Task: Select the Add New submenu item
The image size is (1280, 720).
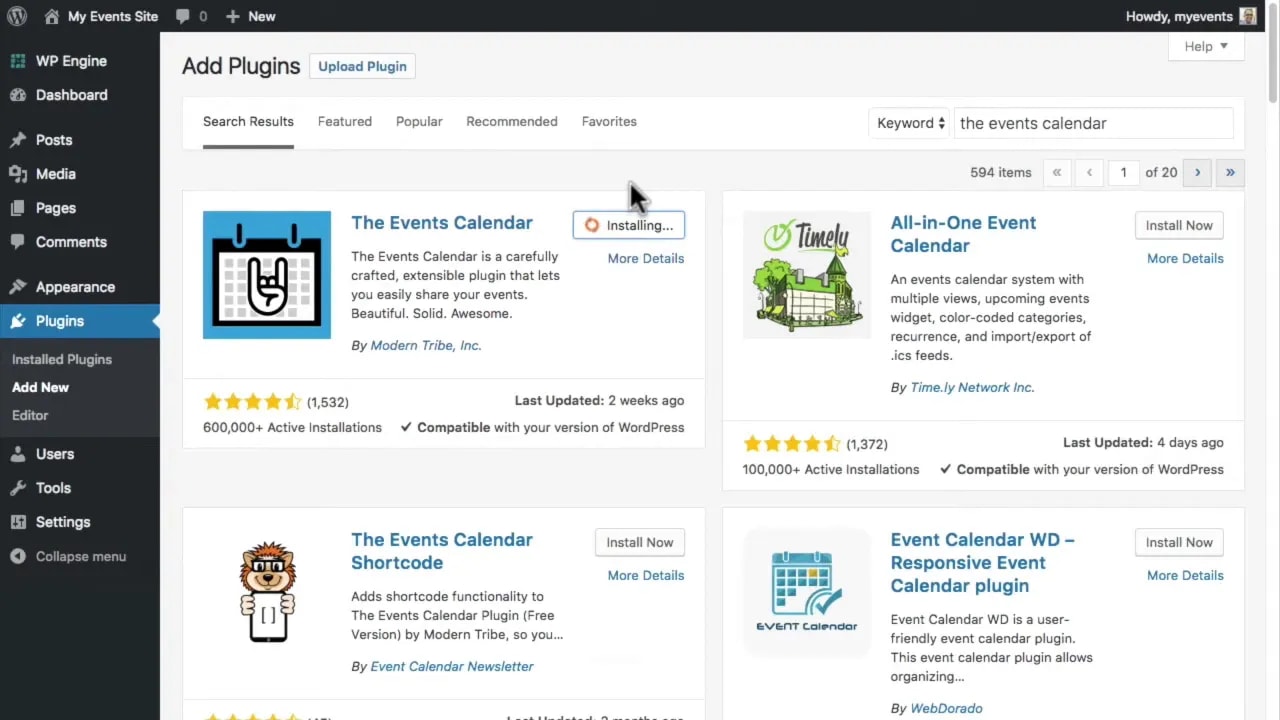Action: click(40, 387)
